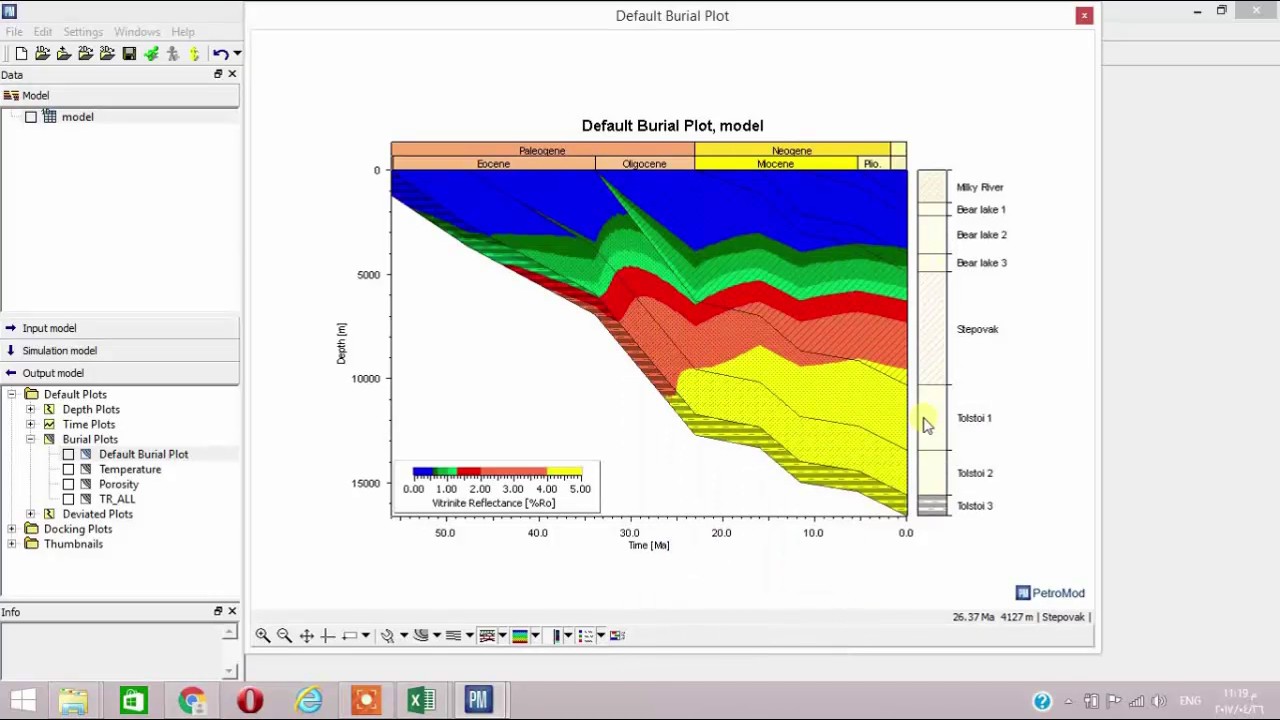Click the horizontal lines icon in plot toolbar

click(x=453, y=635)
